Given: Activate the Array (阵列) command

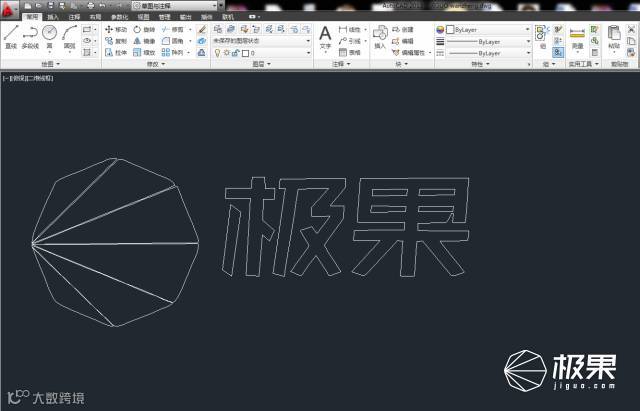Looking at the screenshot, I should [173, 52].
